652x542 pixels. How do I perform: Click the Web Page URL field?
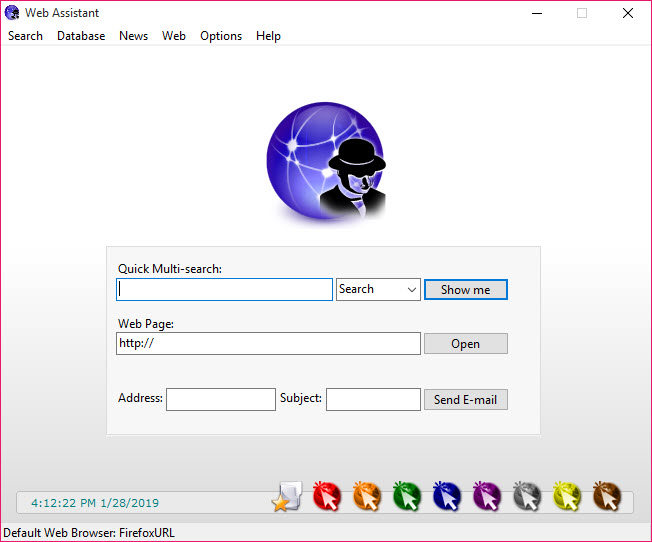point(269,344)
